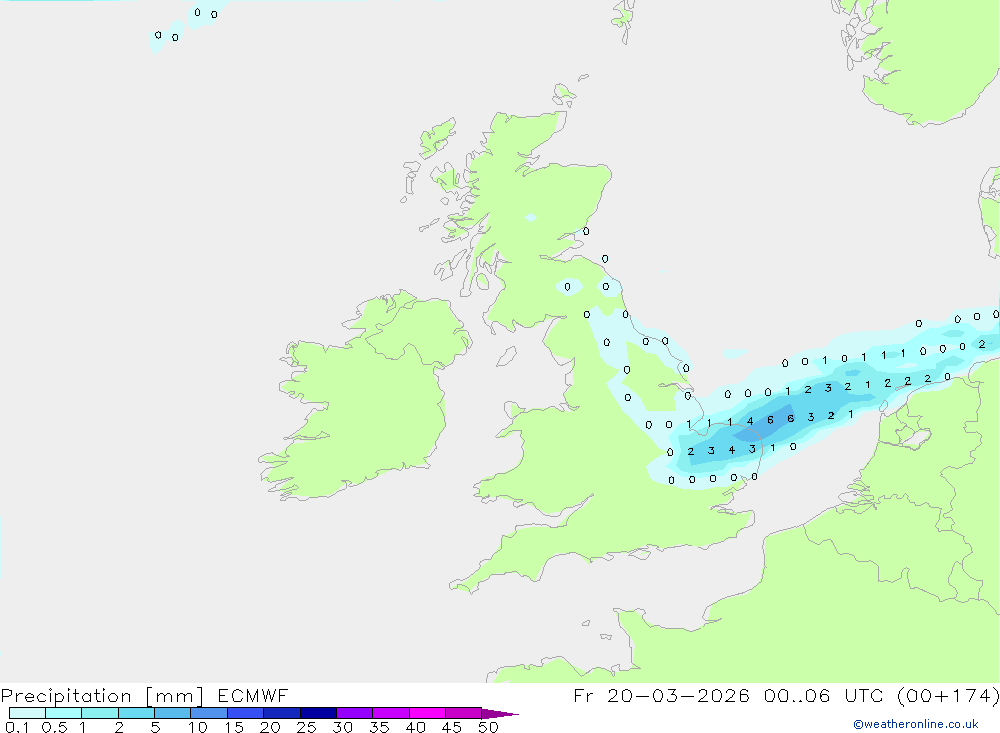Click the 2–5 mm legend color swatch

[136, 713]
